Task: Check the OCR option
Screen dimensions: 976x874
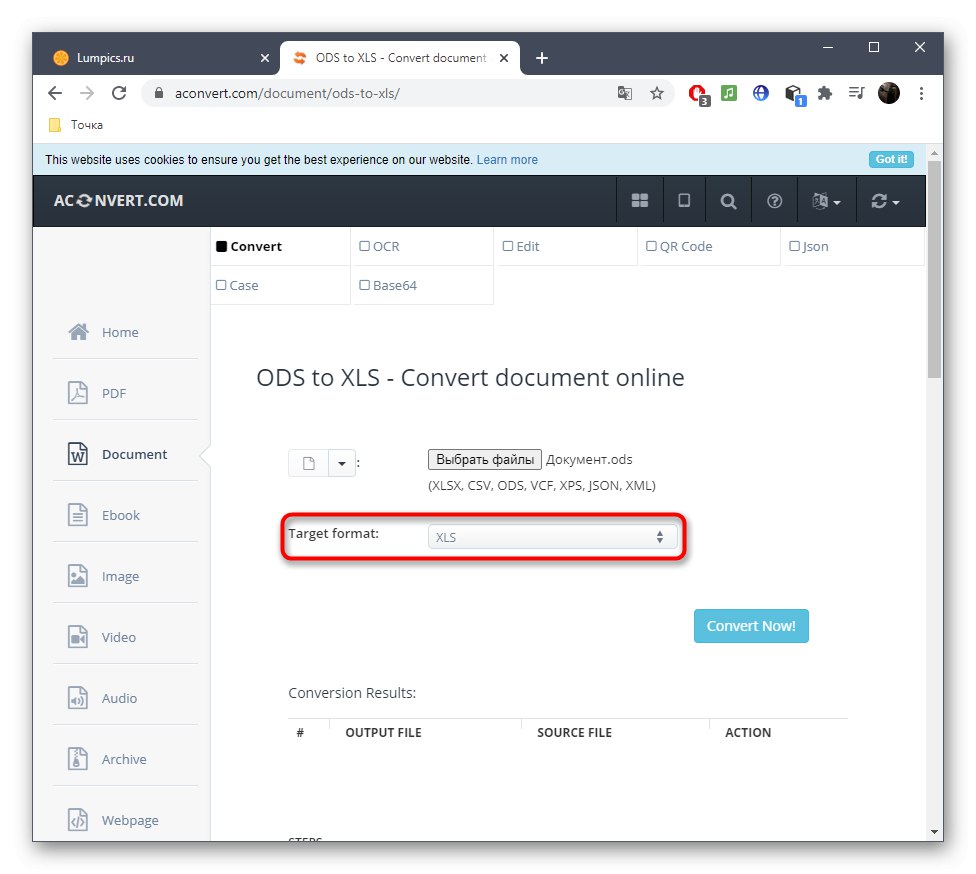Action: [x=365, y=245]
